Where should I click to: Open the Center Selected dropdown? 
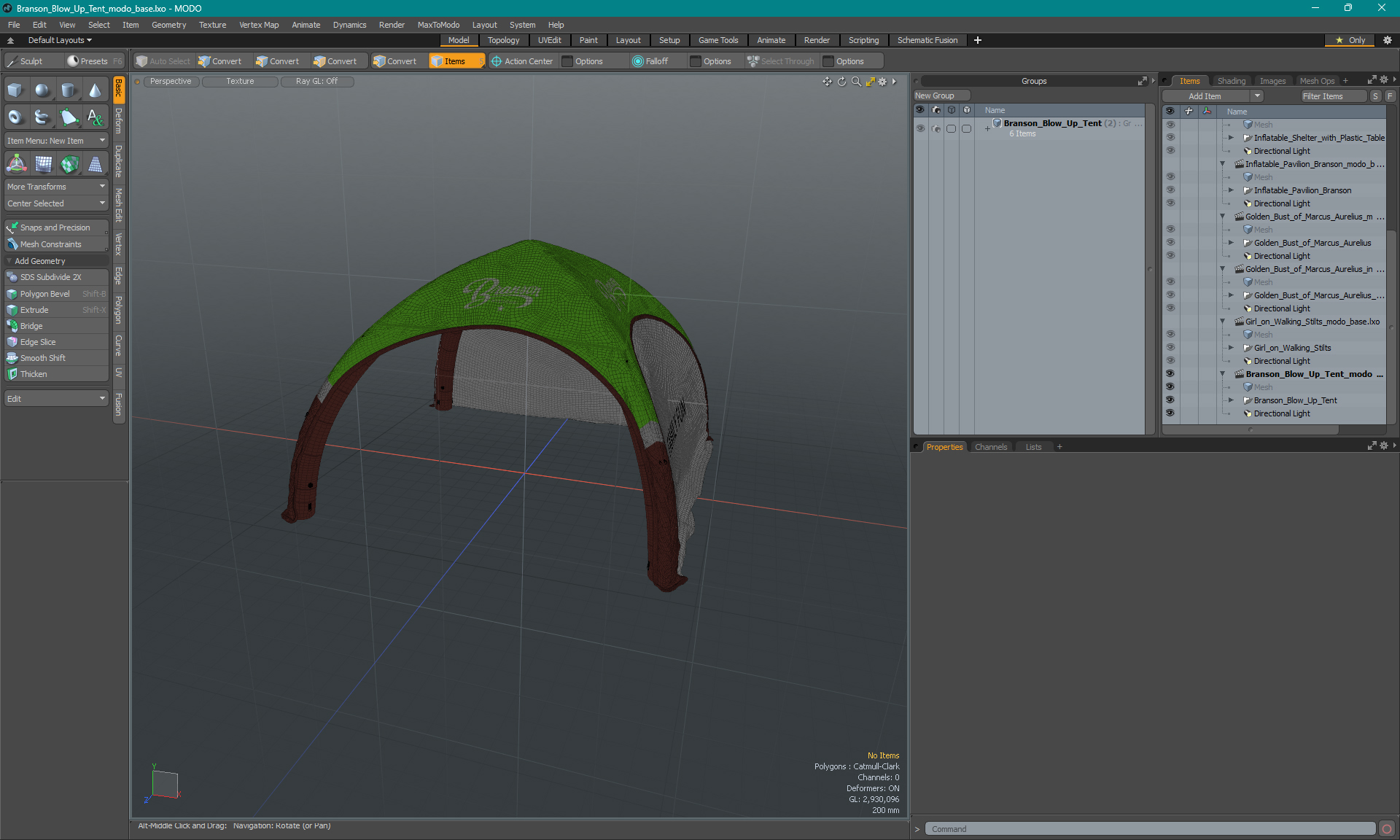(x=56, y=203)
